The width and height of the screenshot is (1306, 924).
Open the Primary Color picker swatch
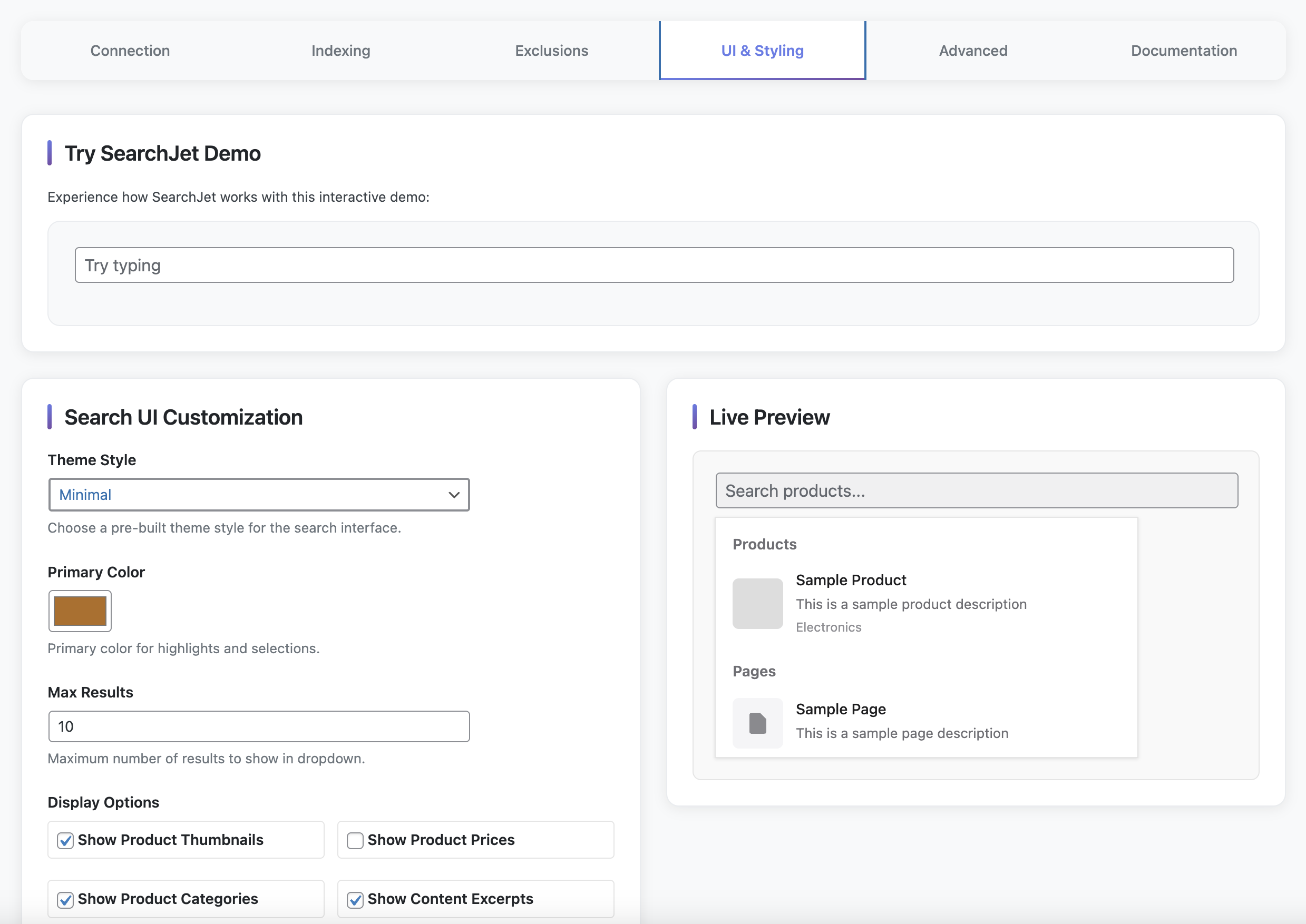point(80,611)
